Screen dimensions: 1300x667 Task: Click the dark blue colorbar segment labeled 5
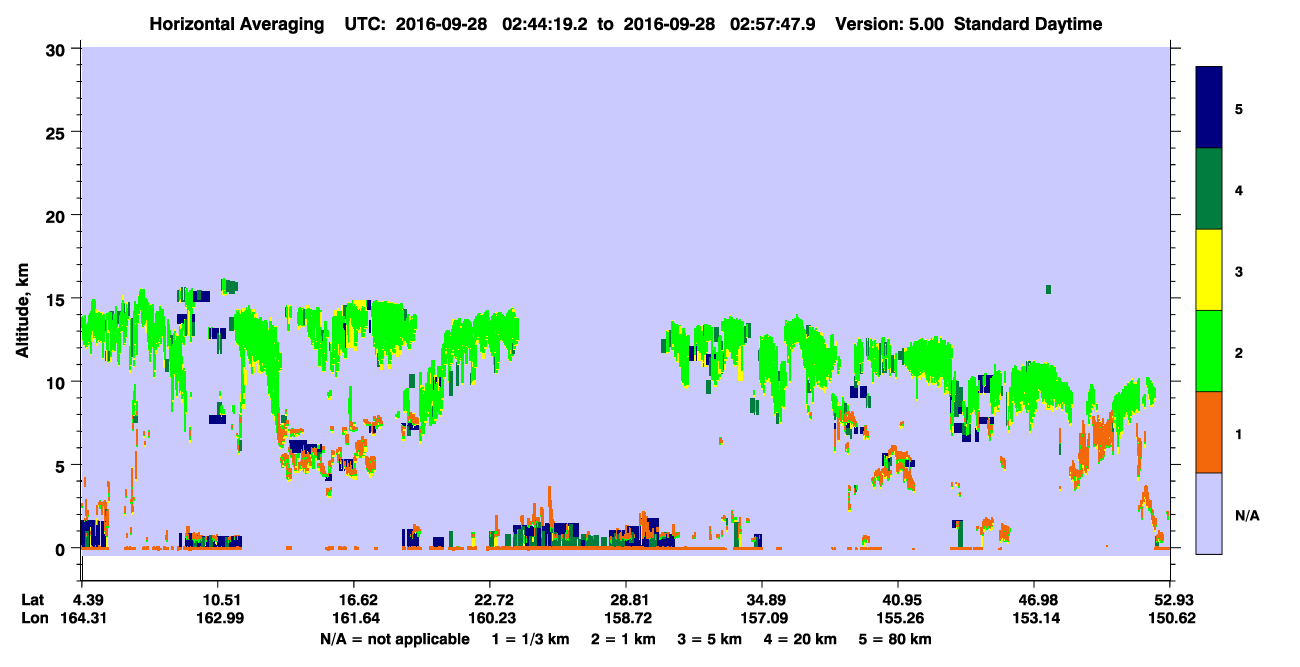click(1209, 108)
